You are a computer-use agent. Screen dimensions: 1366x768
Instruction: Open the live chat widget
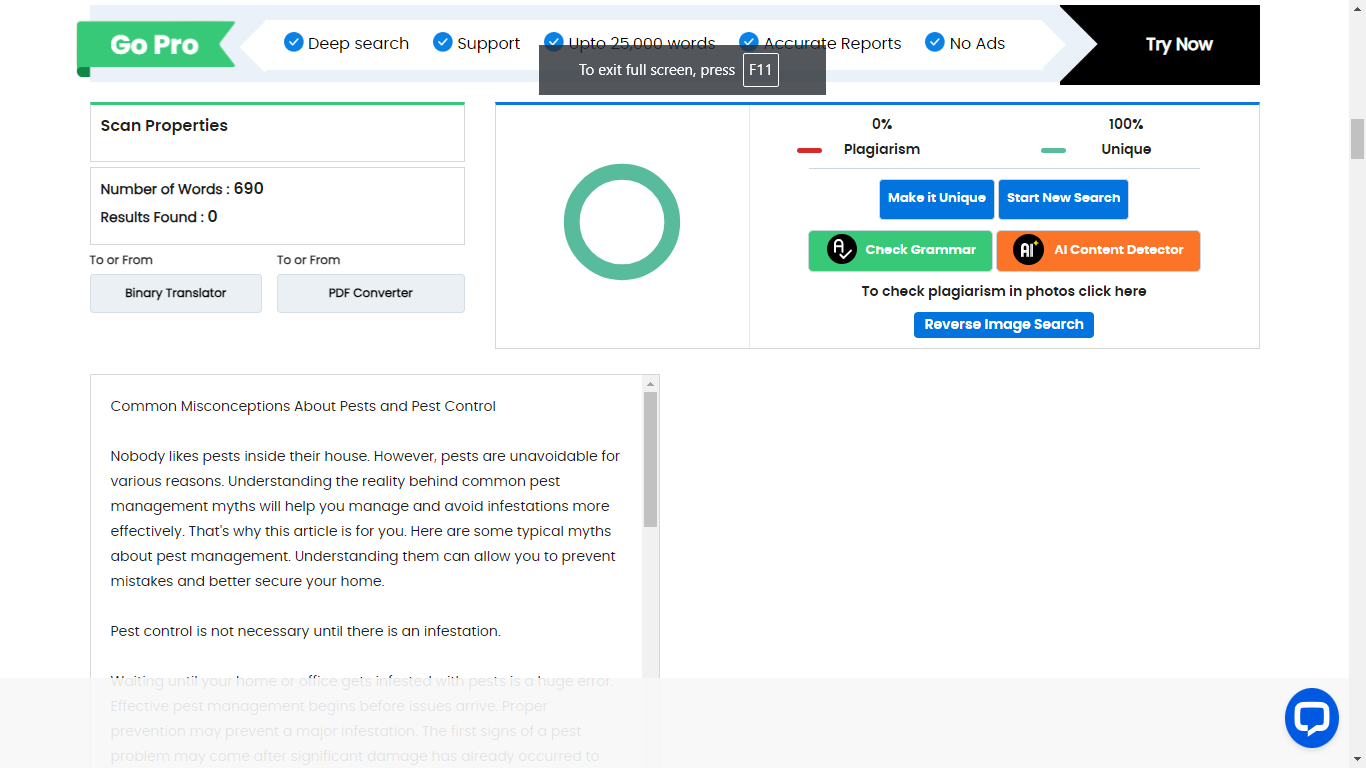pyautogui.click(x=1311, y=718)
